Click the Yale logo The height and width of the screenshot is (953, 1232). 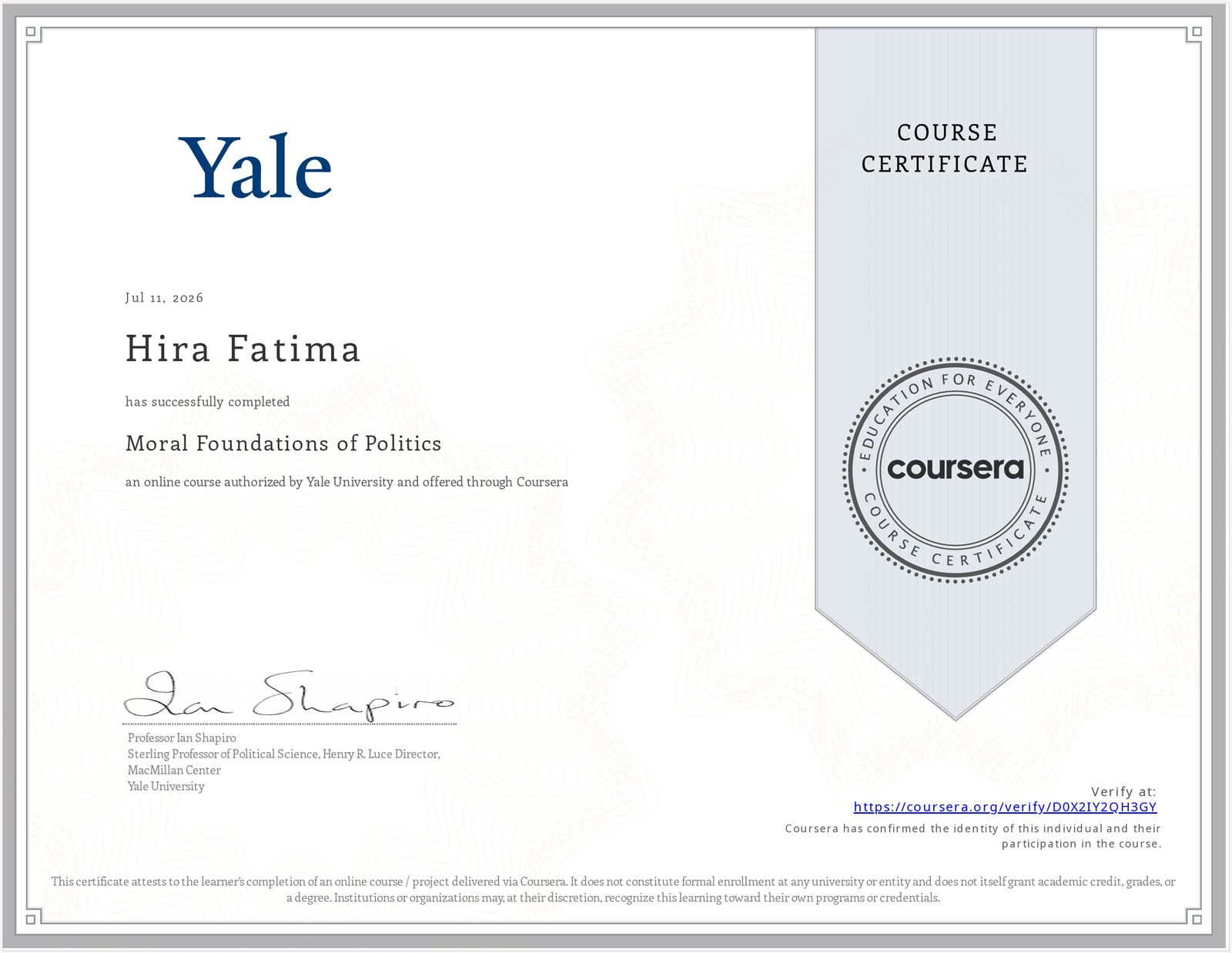256,166
